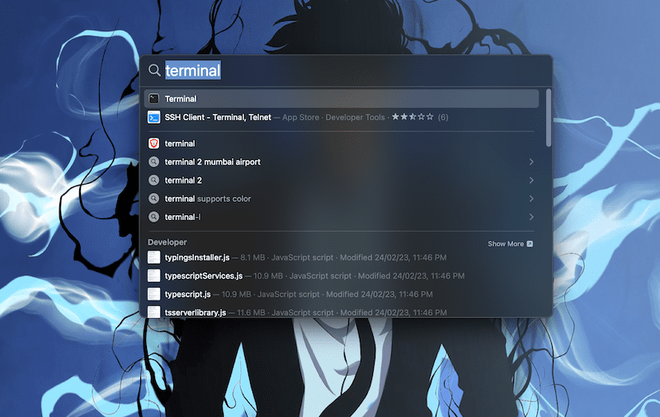Click file icon of typescript.js
The height and width of the screenshot is (417, 660).
click(x=154, y=294)
